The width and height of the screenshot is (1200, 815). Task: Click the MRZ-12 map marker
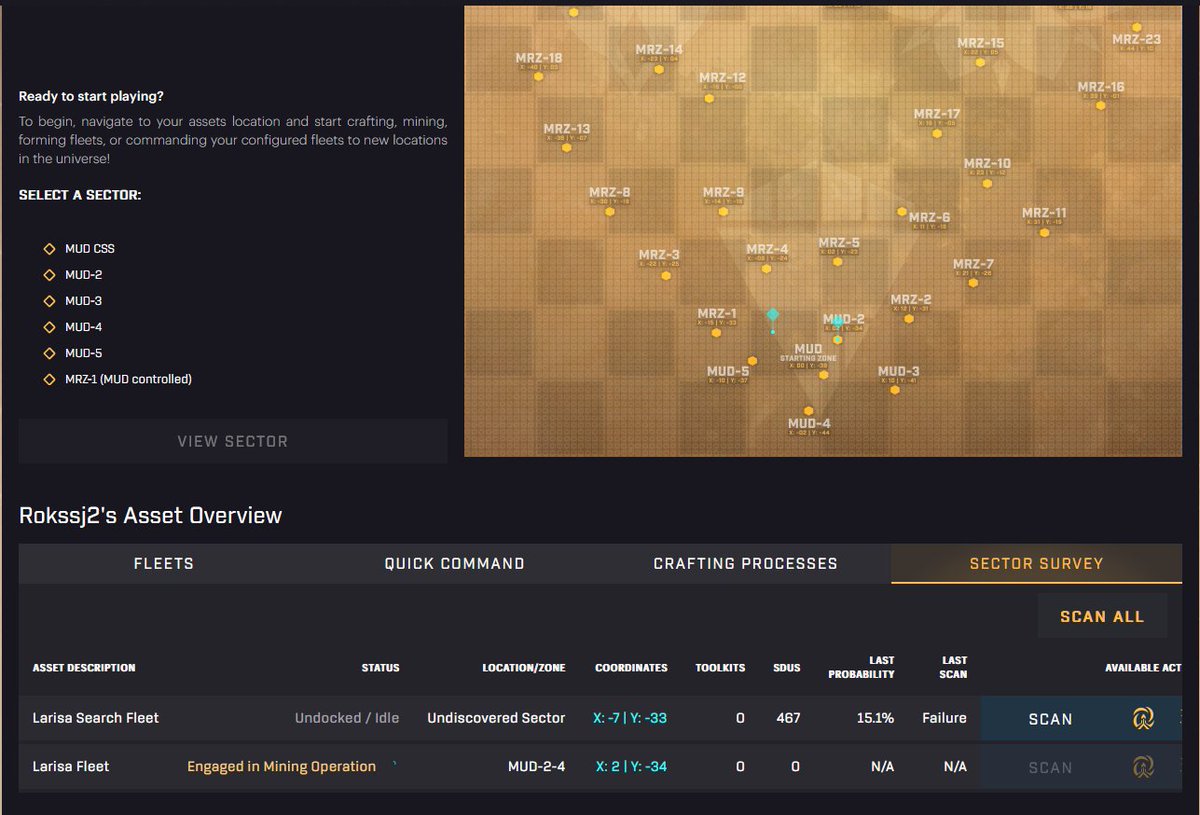(x=711, y=99)
